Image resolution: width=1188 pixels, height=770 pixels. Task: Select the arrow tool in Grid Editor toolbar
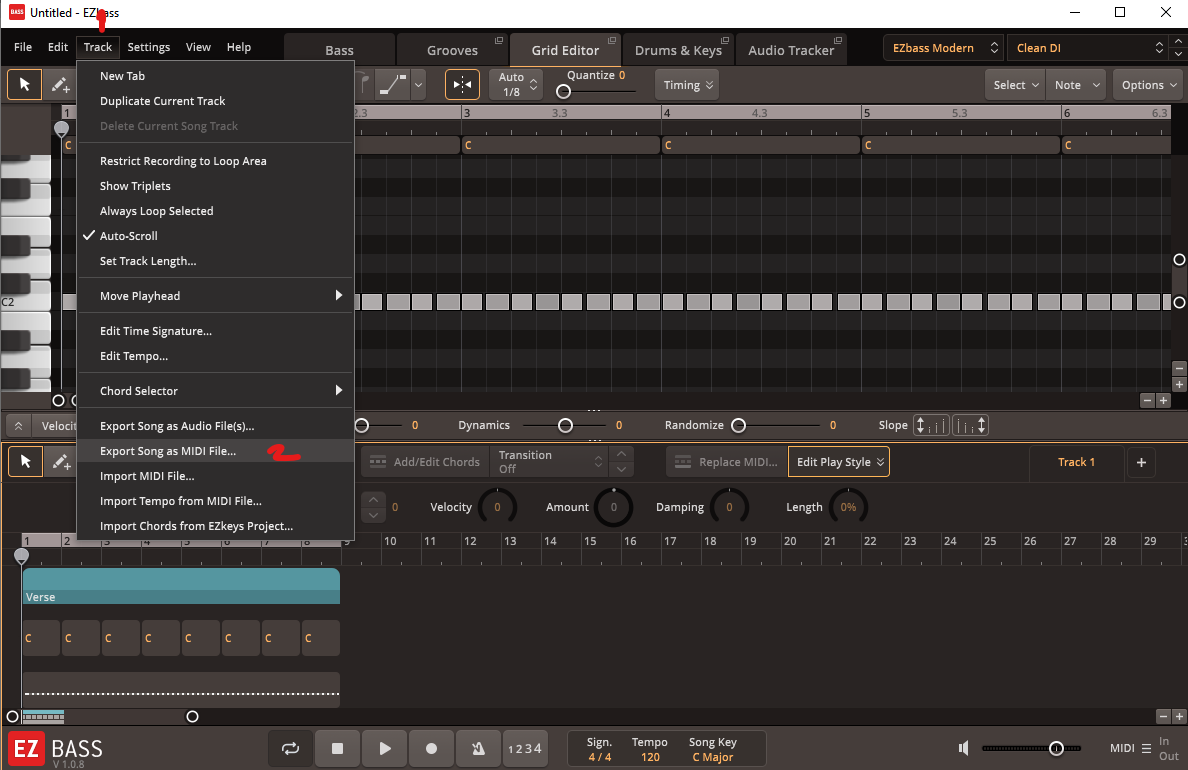point(24,85)
